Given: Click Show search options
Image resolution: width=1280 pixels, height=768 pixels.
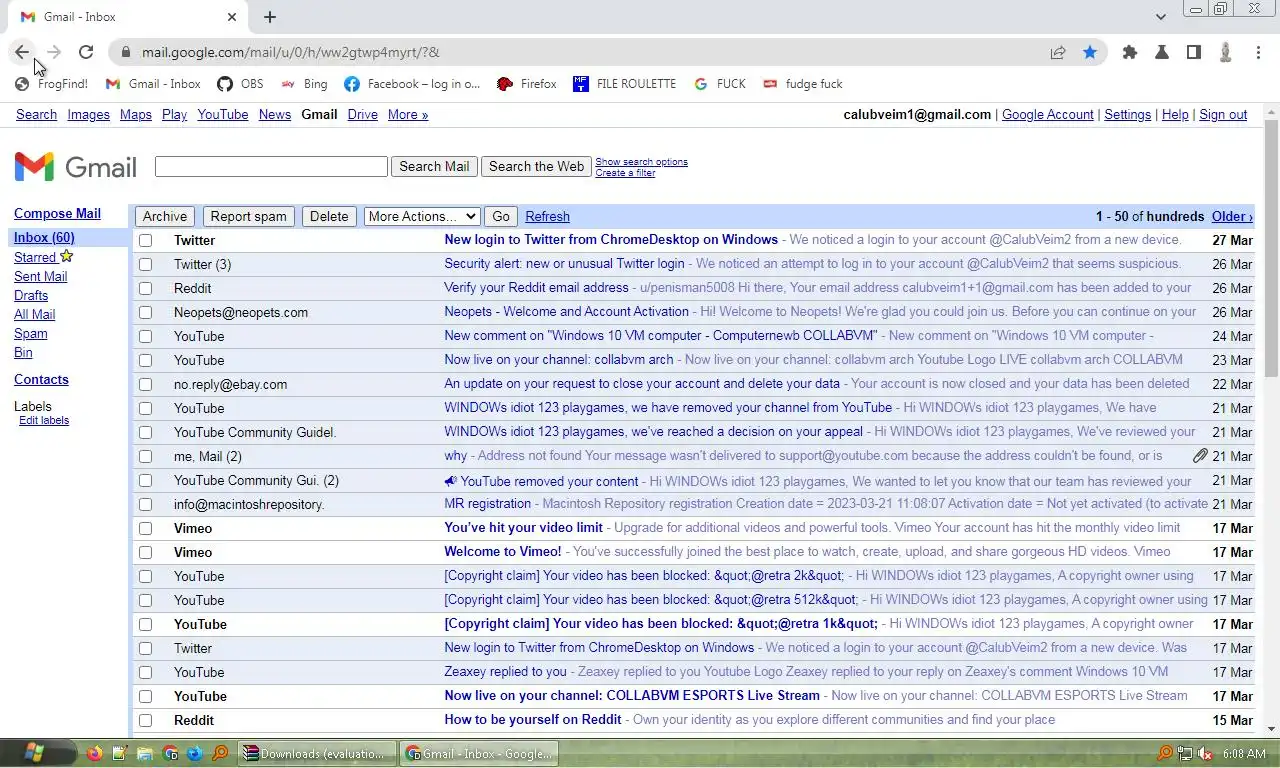Looking at the screenshot, I should tap(641, 162).
